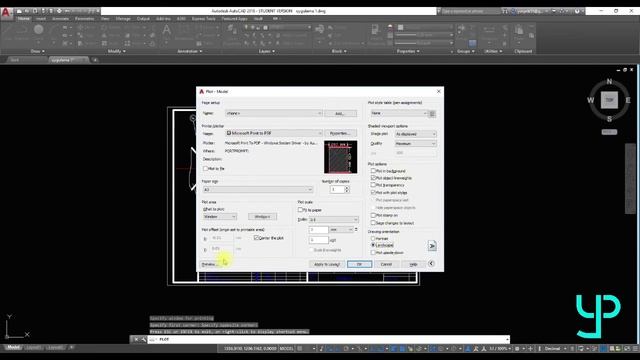Expand the Draw panel in the ribbon
The height and width of the screenshot is (360, 640).
[38, 51]
